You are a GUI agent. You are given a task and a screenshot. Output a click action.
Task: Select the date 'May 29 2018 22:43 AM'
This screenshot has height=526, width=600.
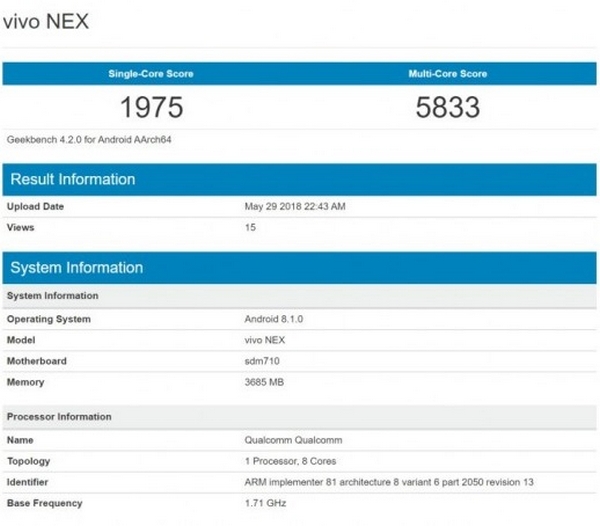click(295, 207)
